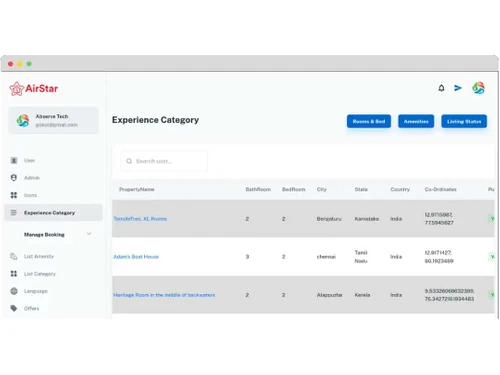500x375 pixels.
Task: Click the Amenities button
Action: [416, 121]
